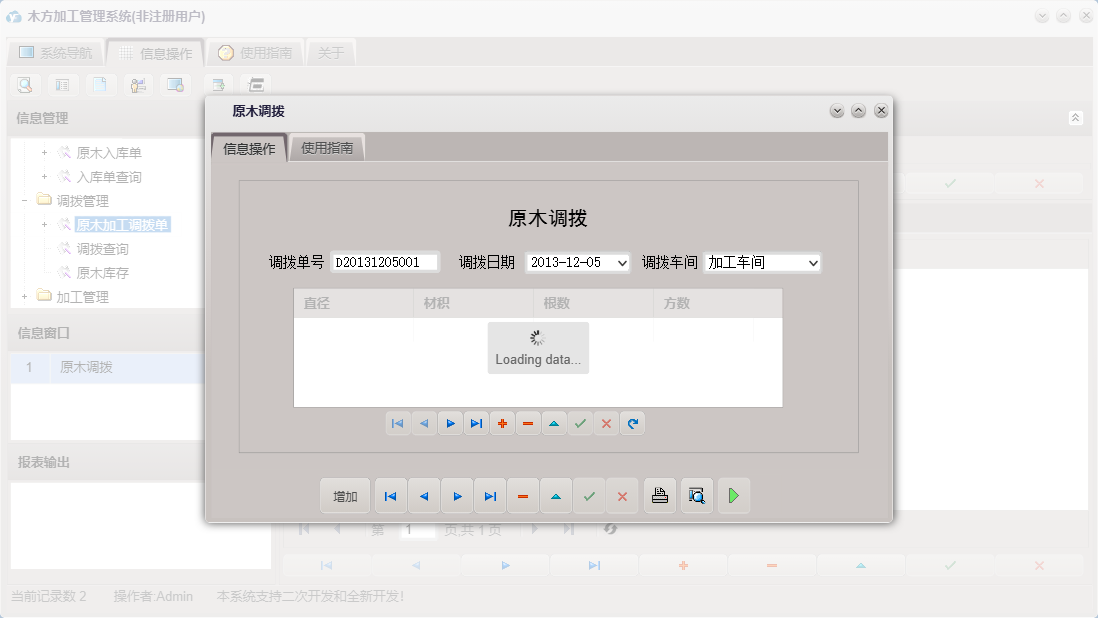1098x618 pixels.
Task: Click the 增加 button
Action: click(x=345, y=495)
